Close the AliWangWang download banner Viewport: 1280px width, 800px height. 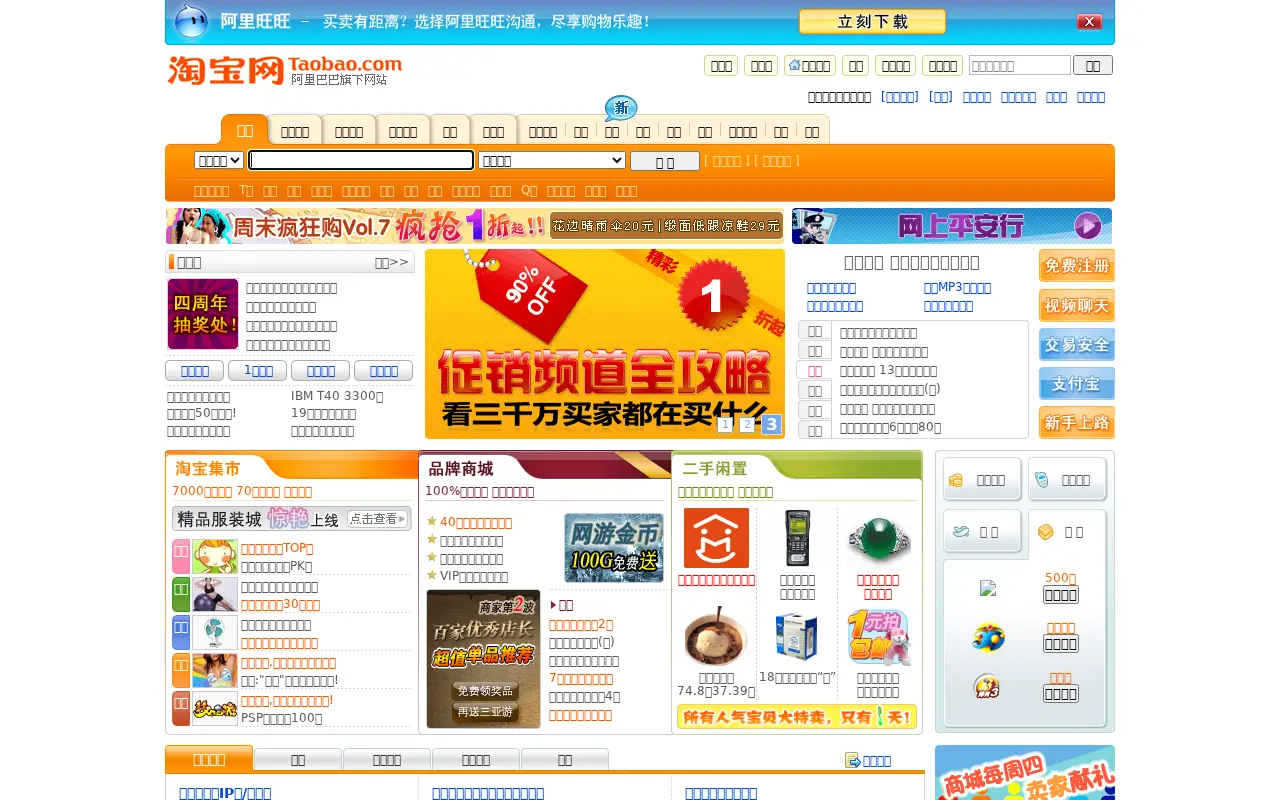coord(1089,22)
